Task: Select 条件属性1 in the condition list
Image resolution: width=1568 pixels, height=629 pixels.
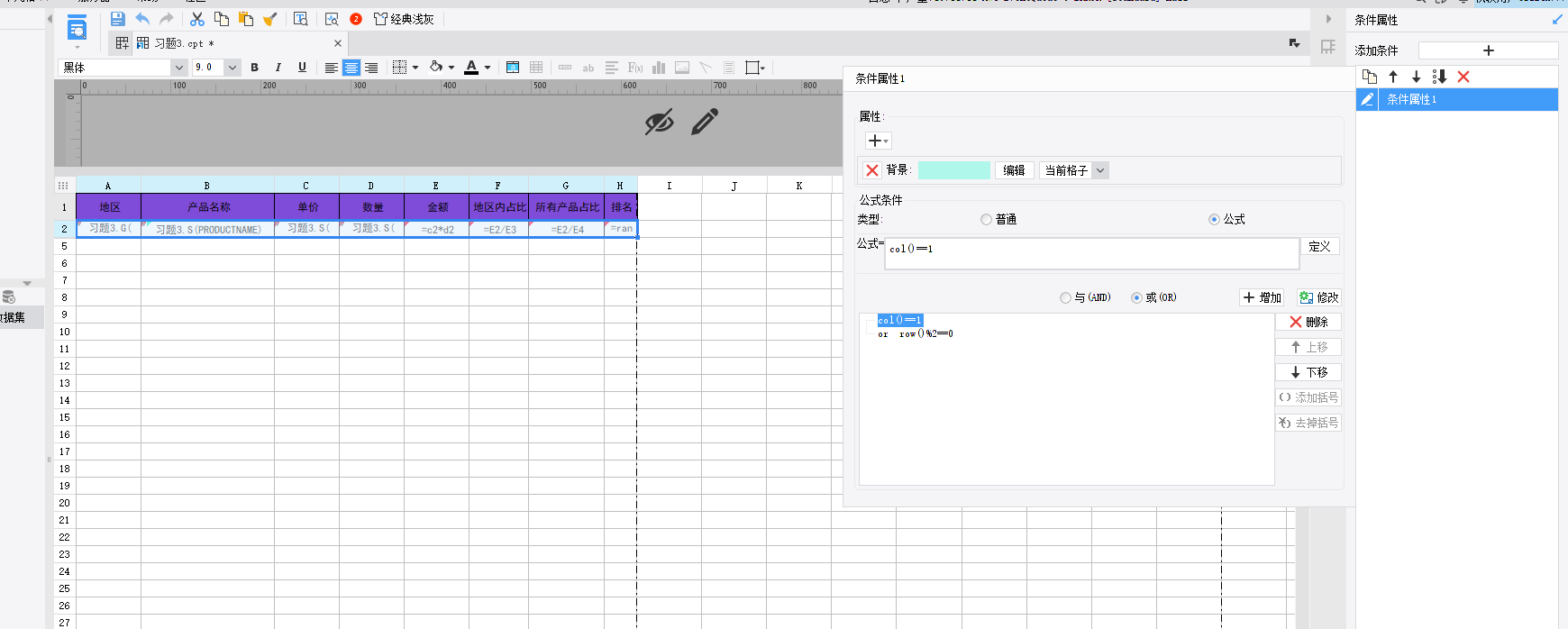Action: (1457, 99)
